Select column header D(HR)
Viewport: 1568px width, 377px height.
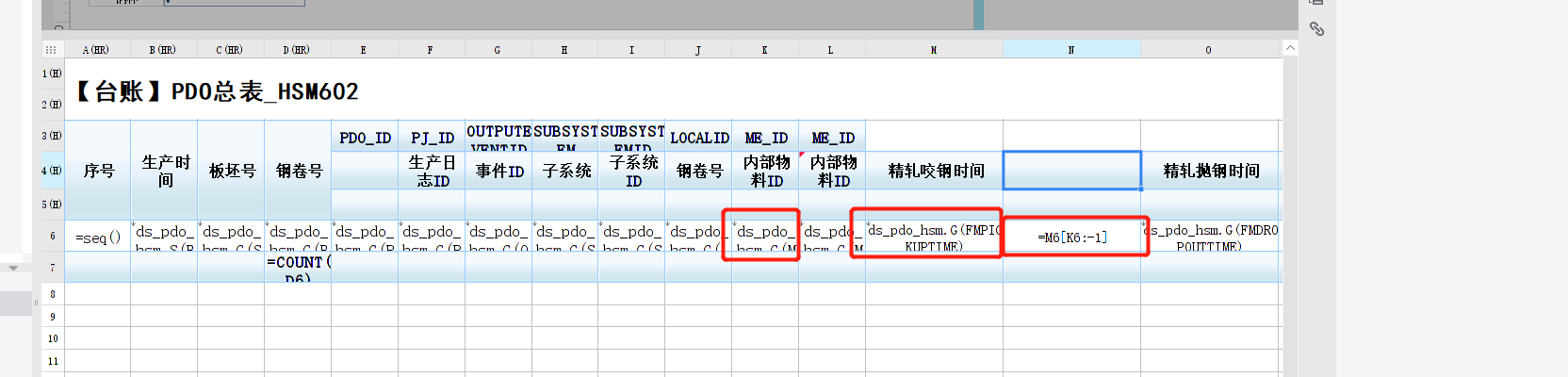297,50
